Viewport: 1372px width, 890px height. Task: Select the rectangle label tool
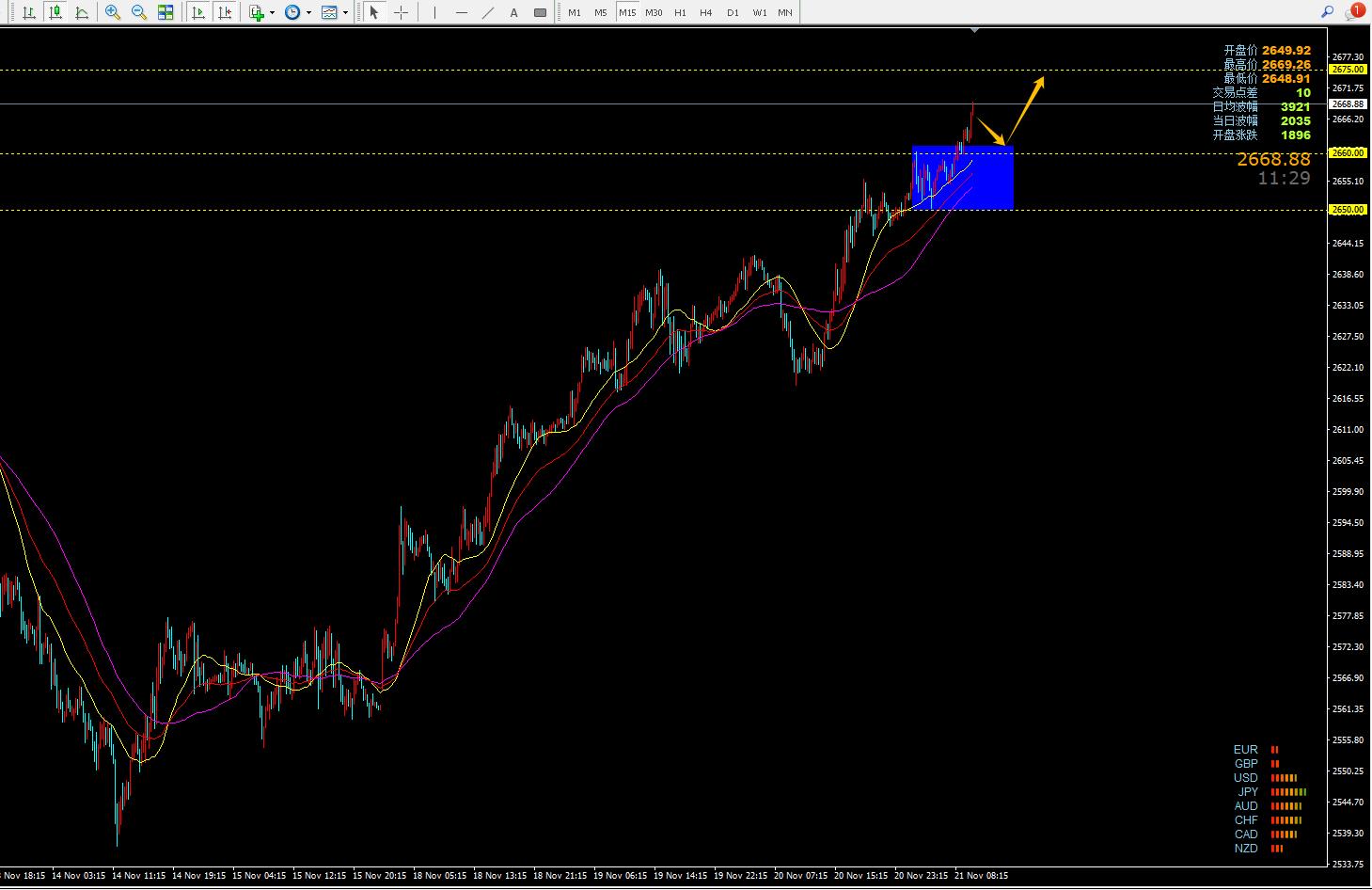pos(540,12)
